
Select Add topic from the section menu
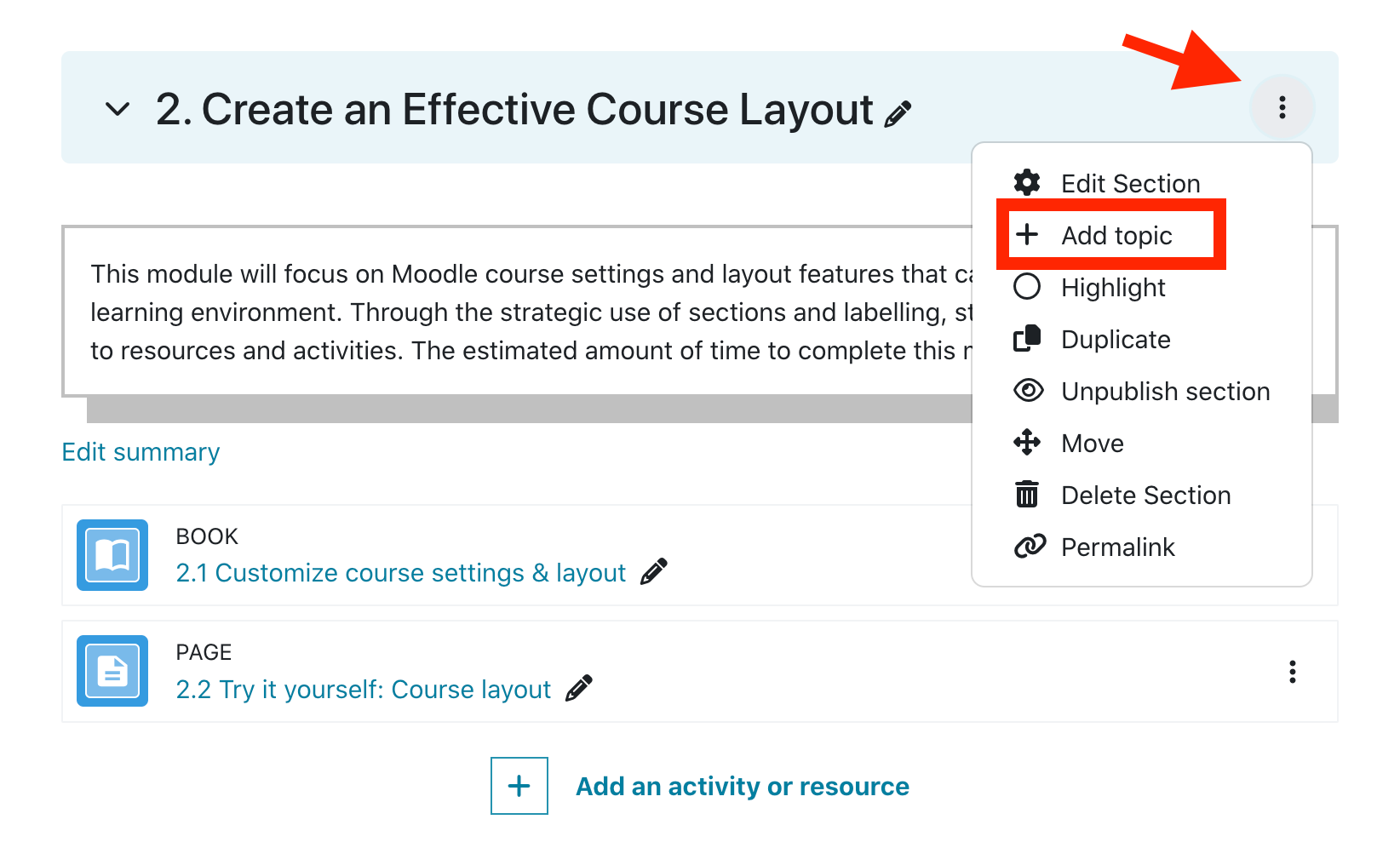point(1116,235)
